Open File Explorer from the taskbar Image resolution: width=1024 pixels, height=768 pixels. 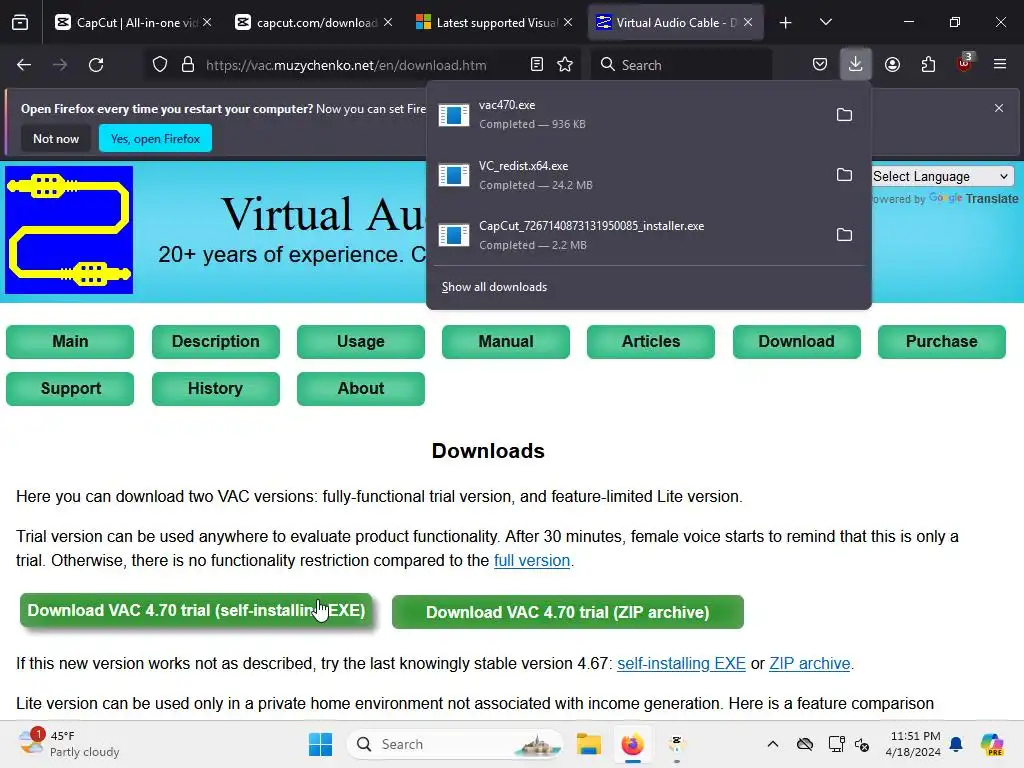coord(588,744)
